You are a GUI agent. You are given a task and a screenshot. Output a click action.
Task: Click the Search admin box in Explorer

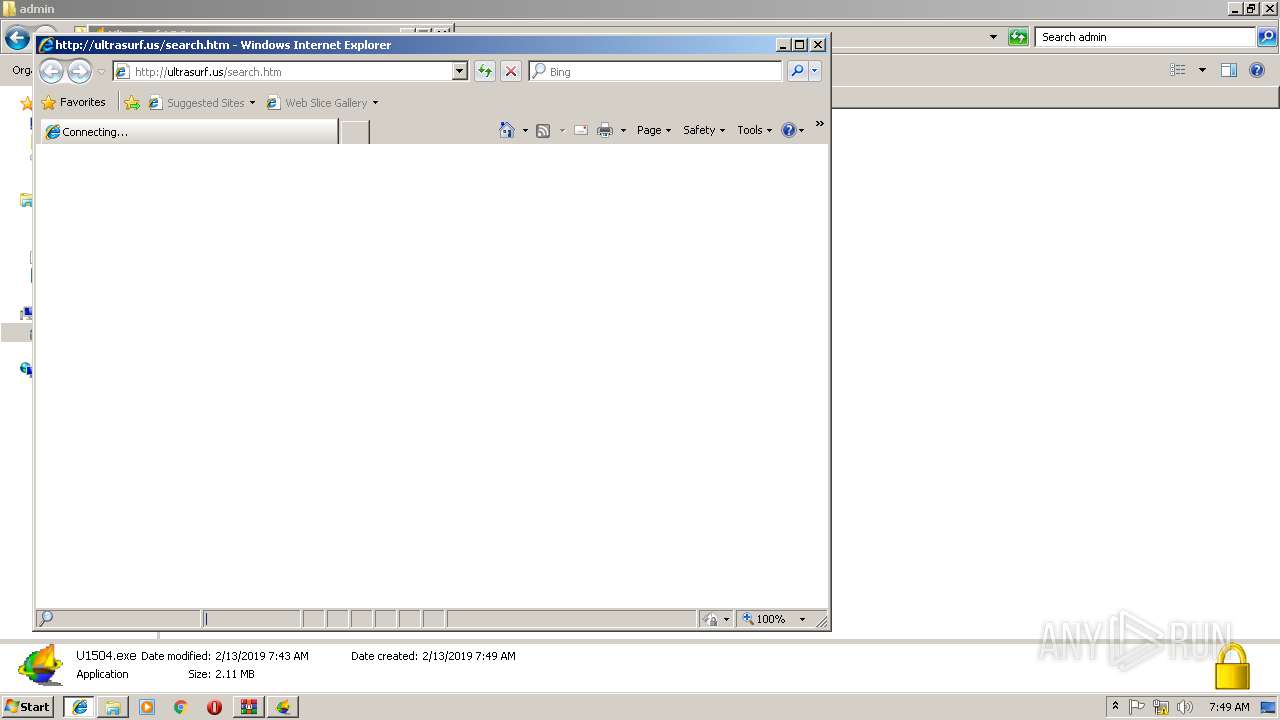point(1145,37)
